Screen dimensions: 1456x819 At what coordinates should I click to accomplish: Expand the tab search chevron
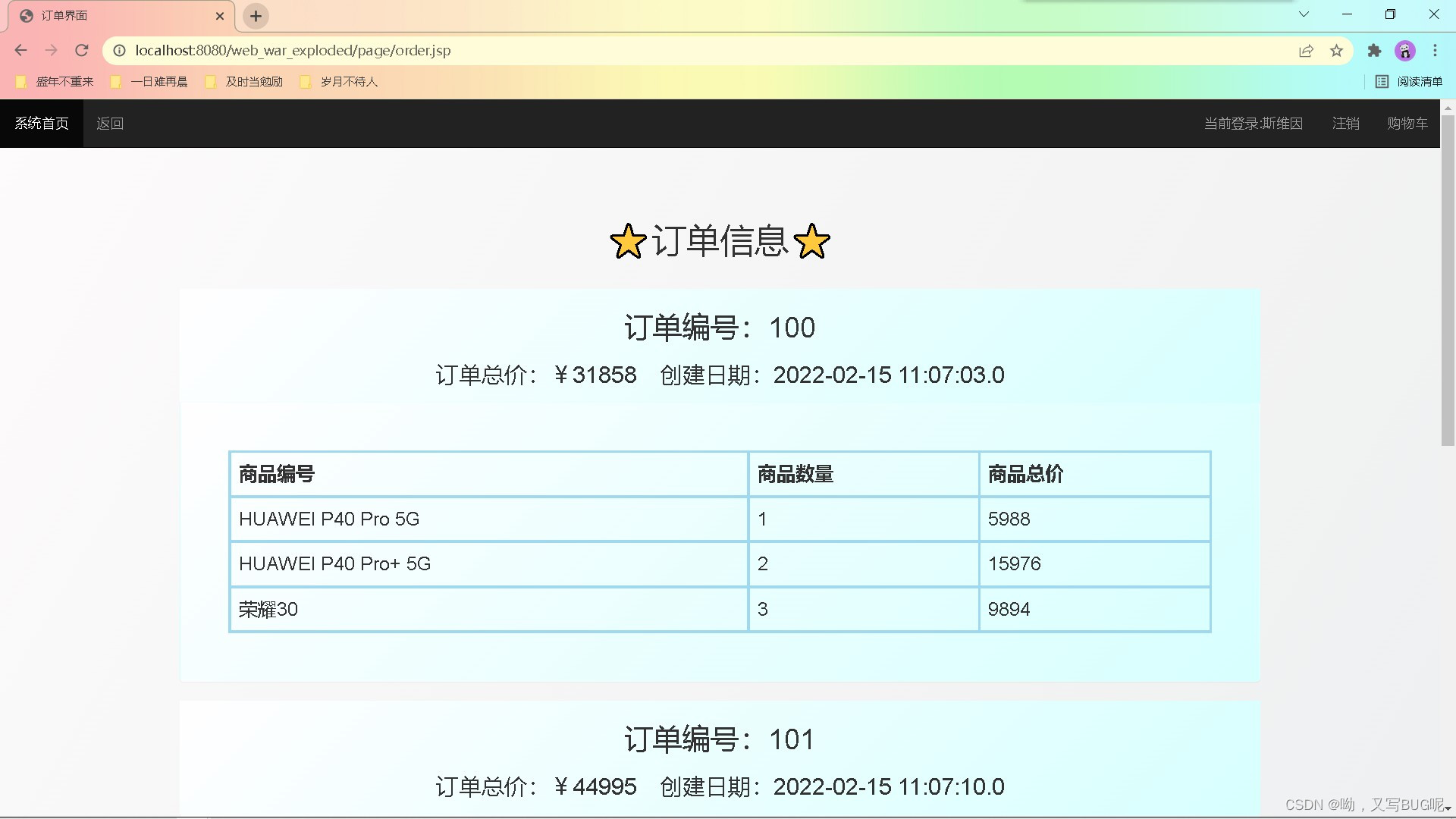[x=1304, y=14]
